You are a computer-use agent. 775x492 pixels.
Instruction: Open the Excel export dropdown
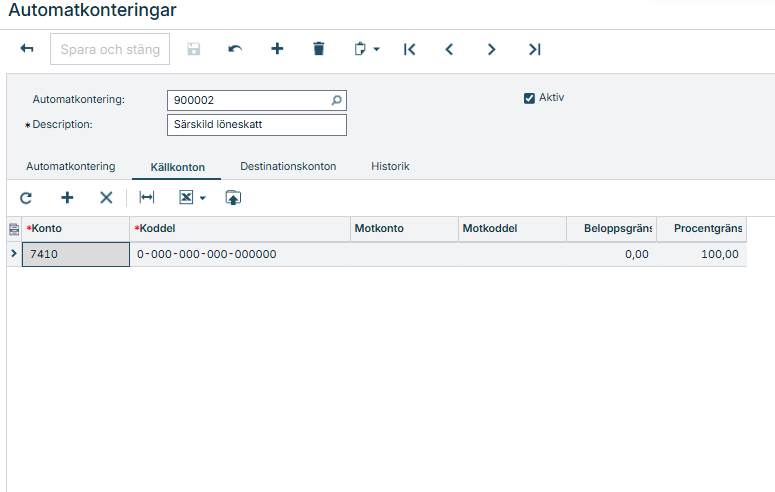(x=192, y=198)
